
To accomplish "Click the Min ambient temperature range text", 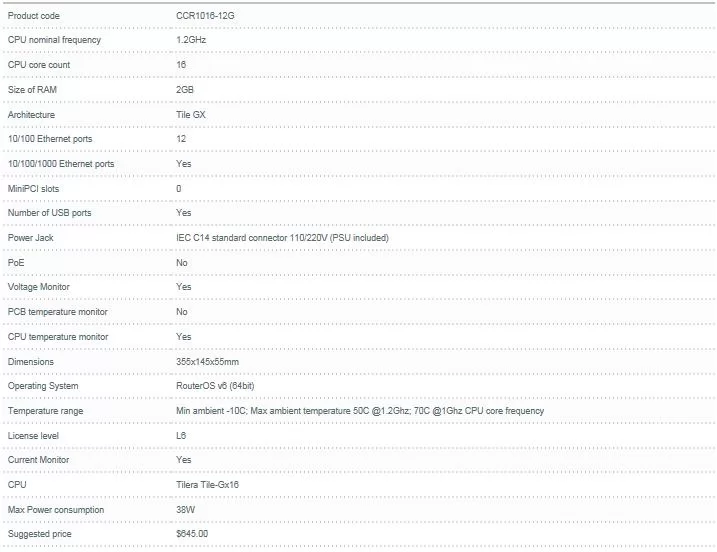I will pos(360,411).
